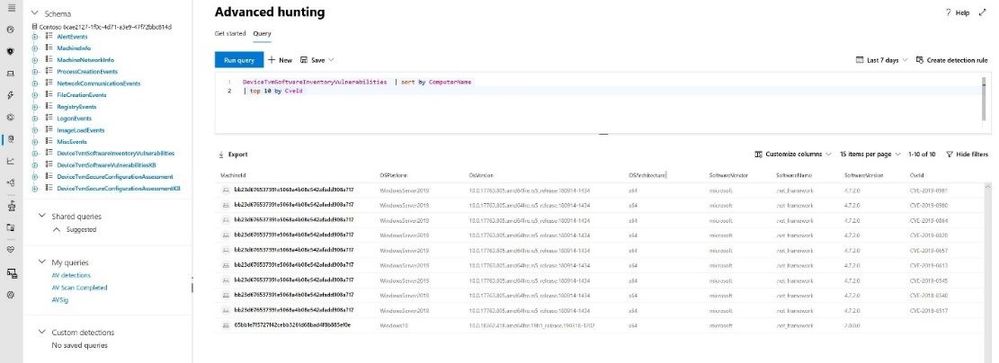Screen dimensions: 999x363
Task: Open the Reports chart icon in sidebar
Action: click(11, 161)
